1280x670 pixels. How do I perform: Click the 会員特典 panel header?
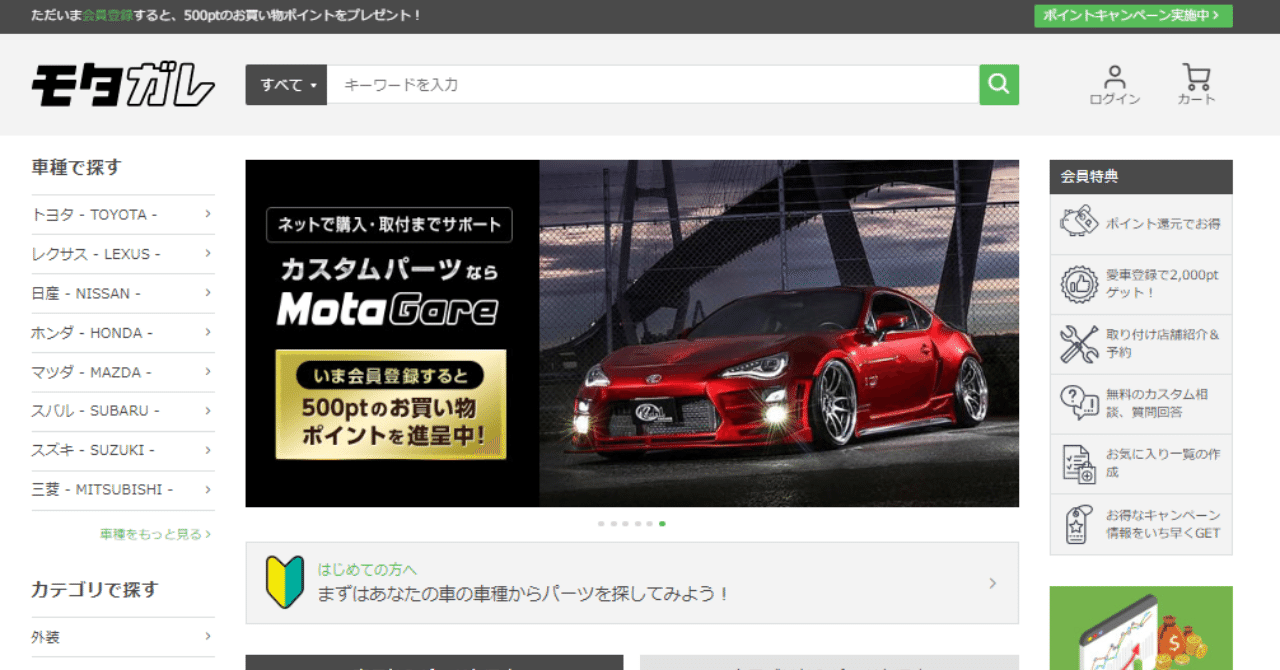pyautogui.click(x=1141, y=177)
